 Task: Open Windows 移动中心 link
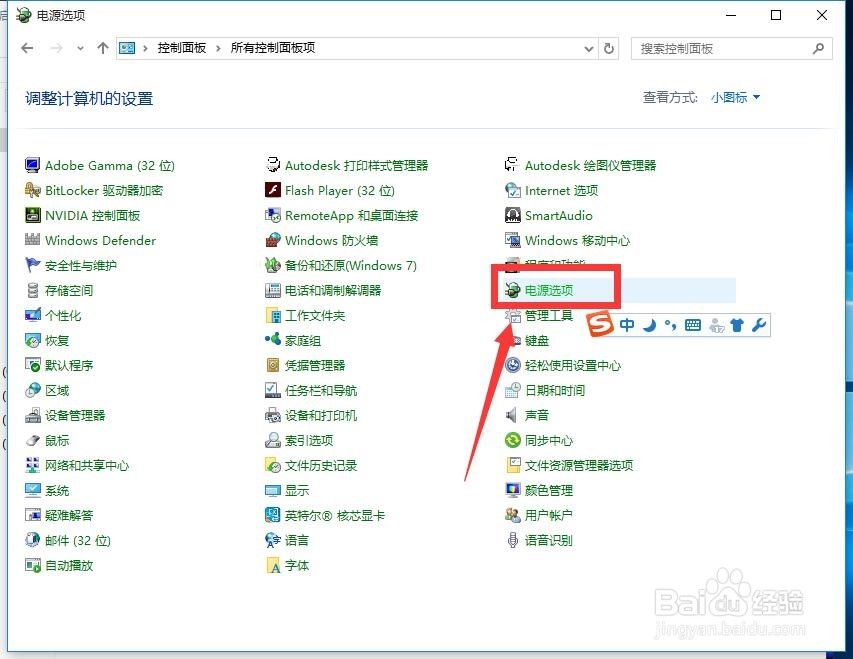[577, 240]
